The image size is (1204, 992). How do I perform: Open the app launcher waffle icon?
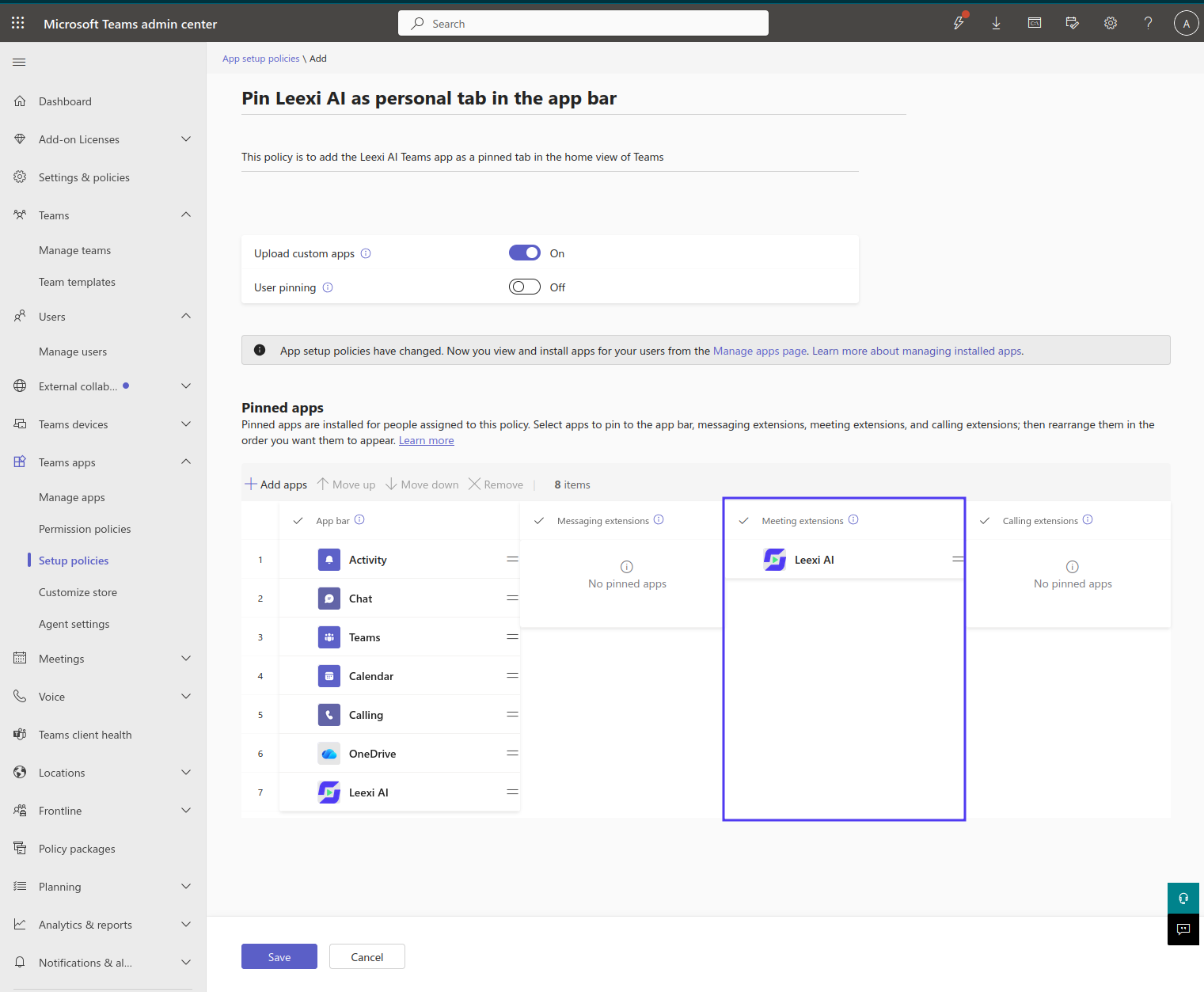pyautogui.click(x=18, y=23)
